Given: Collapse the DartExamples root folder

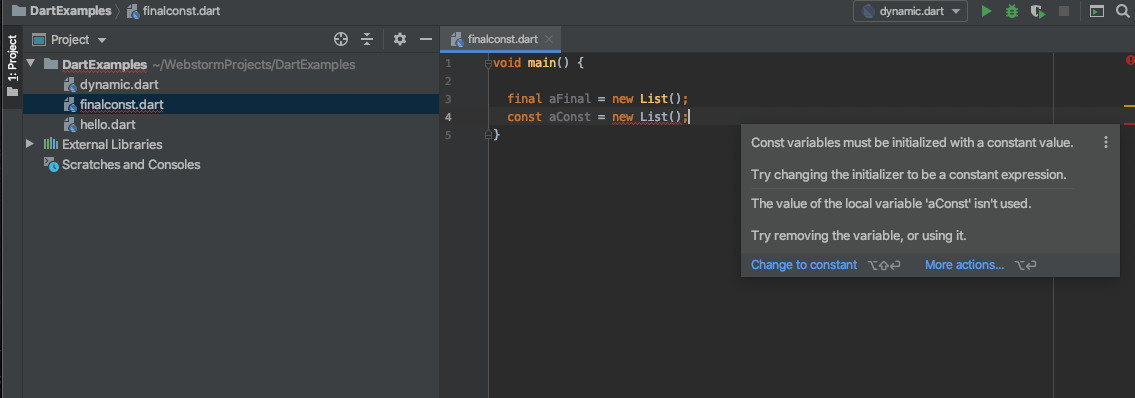Looking at the screenshot, I should [x=30, y=64].
